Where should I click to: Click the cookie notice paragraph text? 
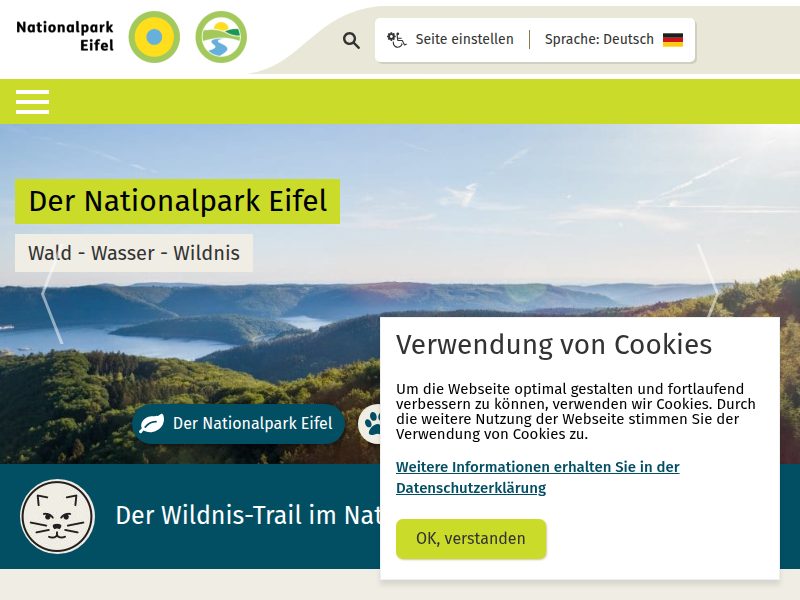pos(576,411)
